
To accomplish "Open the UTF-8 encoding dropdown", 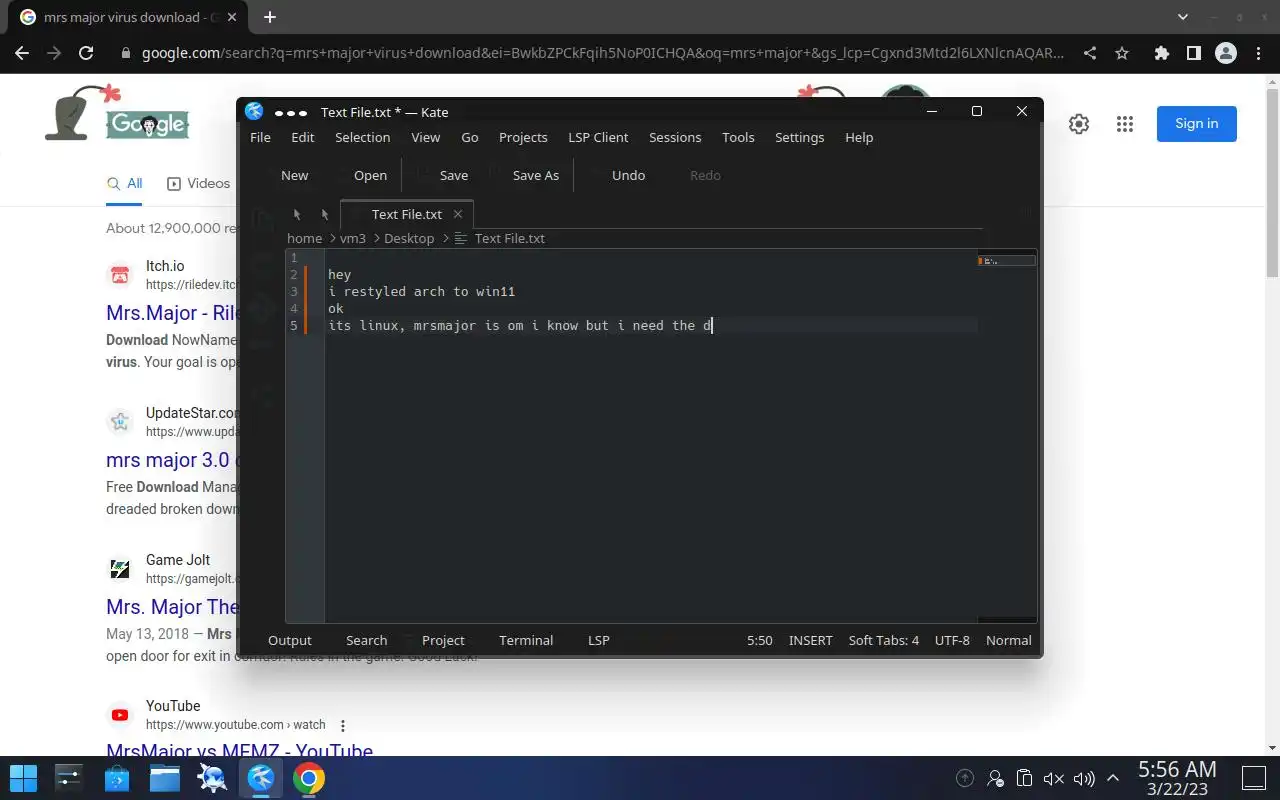I will (x=952, y=640).
